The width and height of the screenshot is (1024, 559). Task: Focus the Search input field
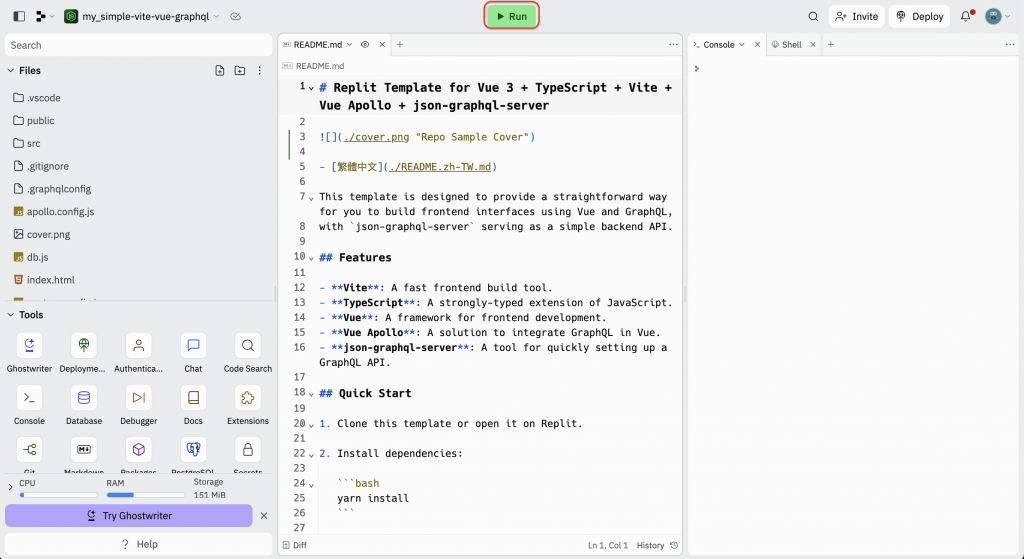click(138, 45)
